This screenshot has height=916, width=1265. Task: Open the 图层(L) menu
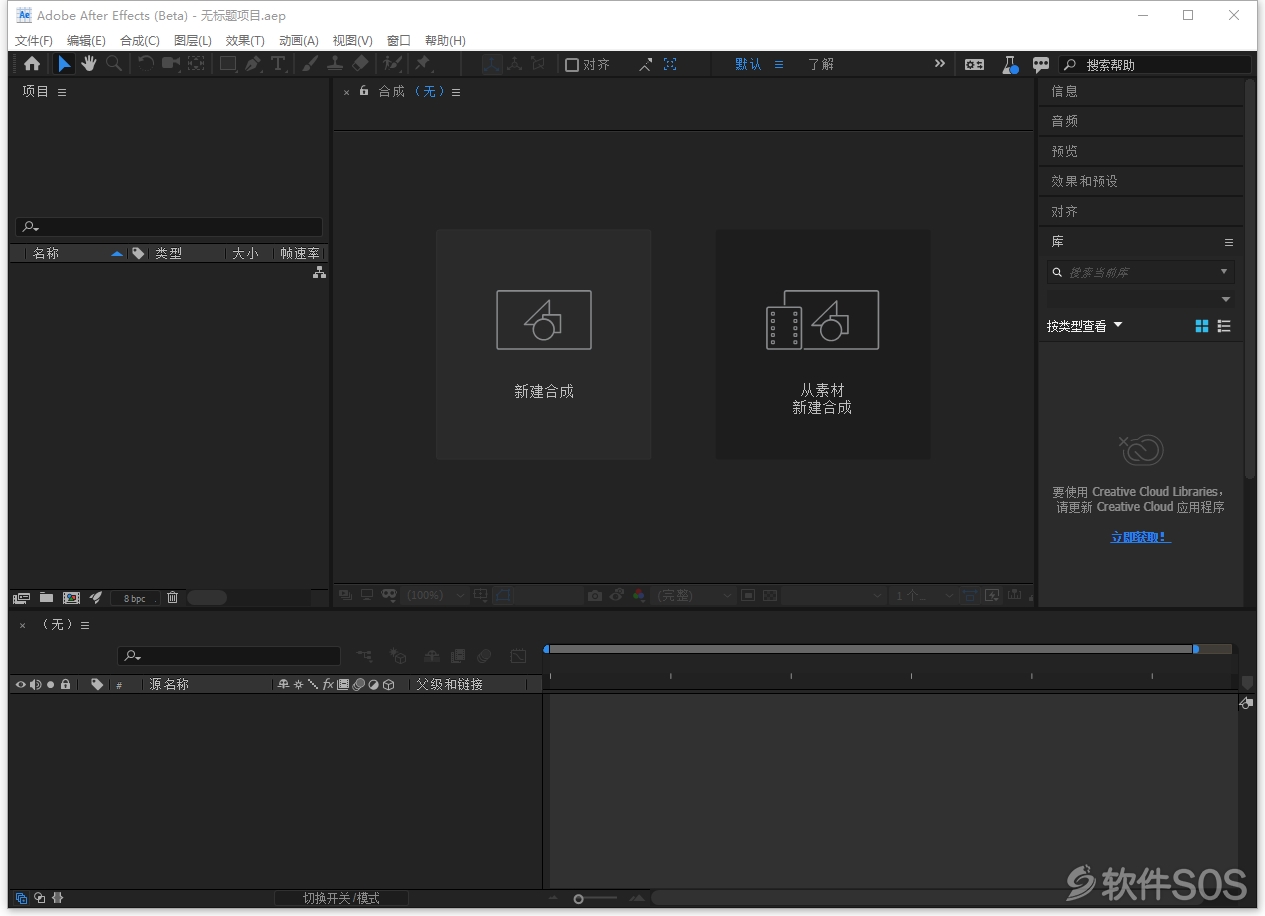coord(193,40)
